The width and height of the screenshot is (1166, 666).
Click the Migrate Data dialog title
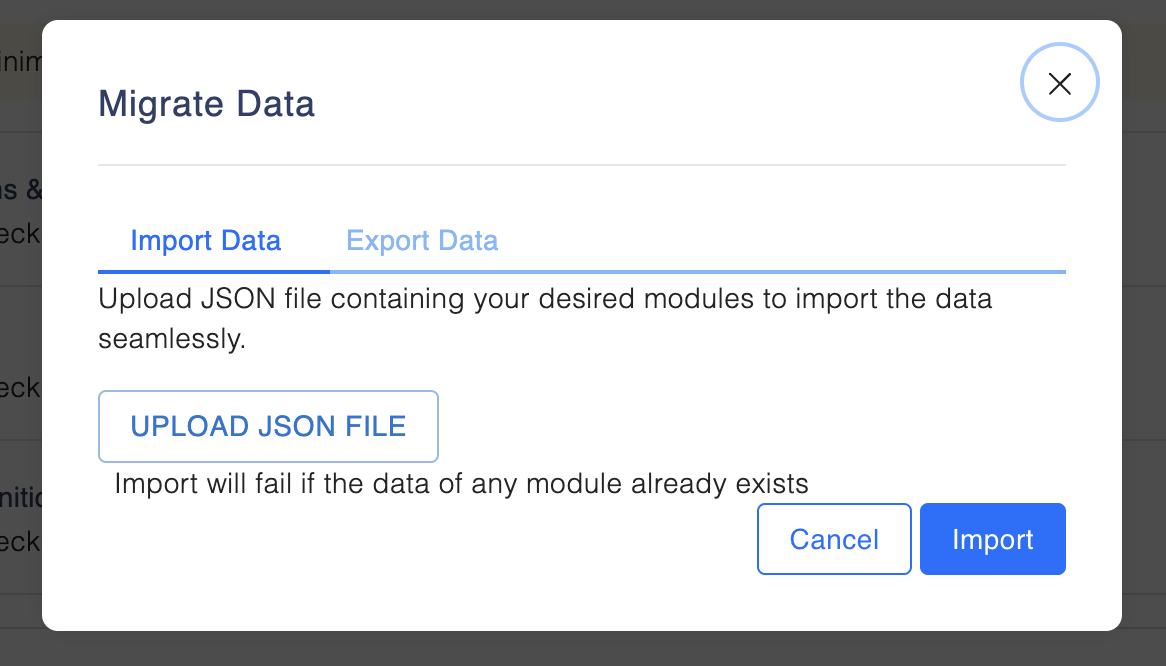point(207,104)
